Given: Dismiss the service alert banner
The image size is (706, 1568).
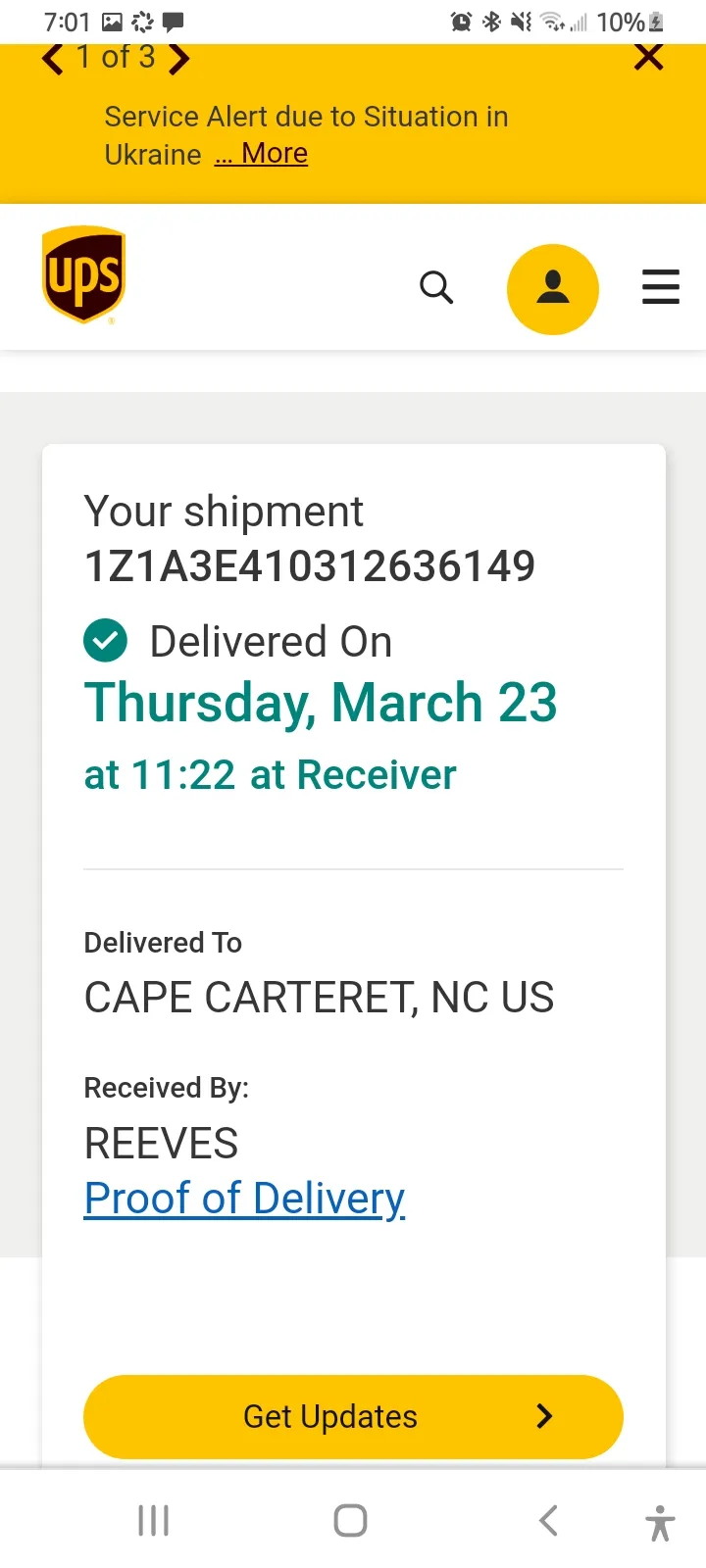Looking at the screenshot, I should coord(648,57).
